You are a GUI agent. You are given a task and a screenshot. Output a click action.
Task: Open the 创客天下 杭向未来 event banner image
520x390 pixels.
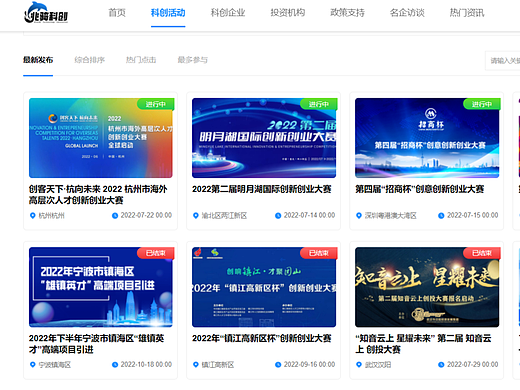101,138
